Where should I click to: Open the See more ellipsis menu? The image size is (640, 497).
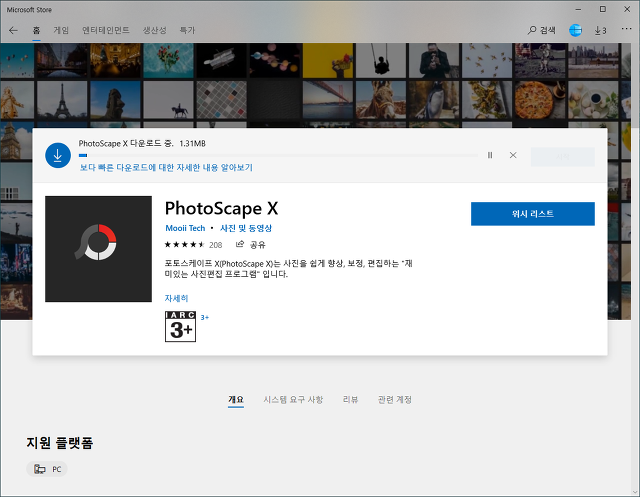click(x=627, y=29)
